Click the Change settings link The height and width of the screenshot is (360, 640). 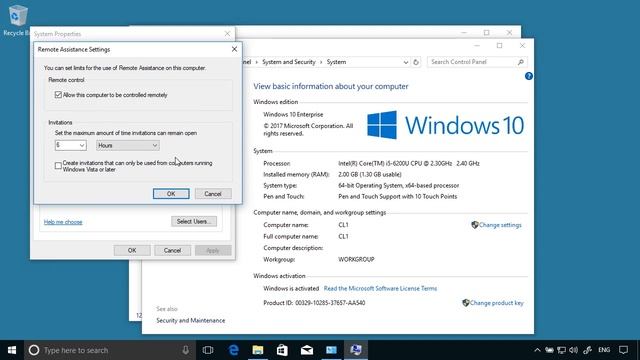(x=500, y=225)
